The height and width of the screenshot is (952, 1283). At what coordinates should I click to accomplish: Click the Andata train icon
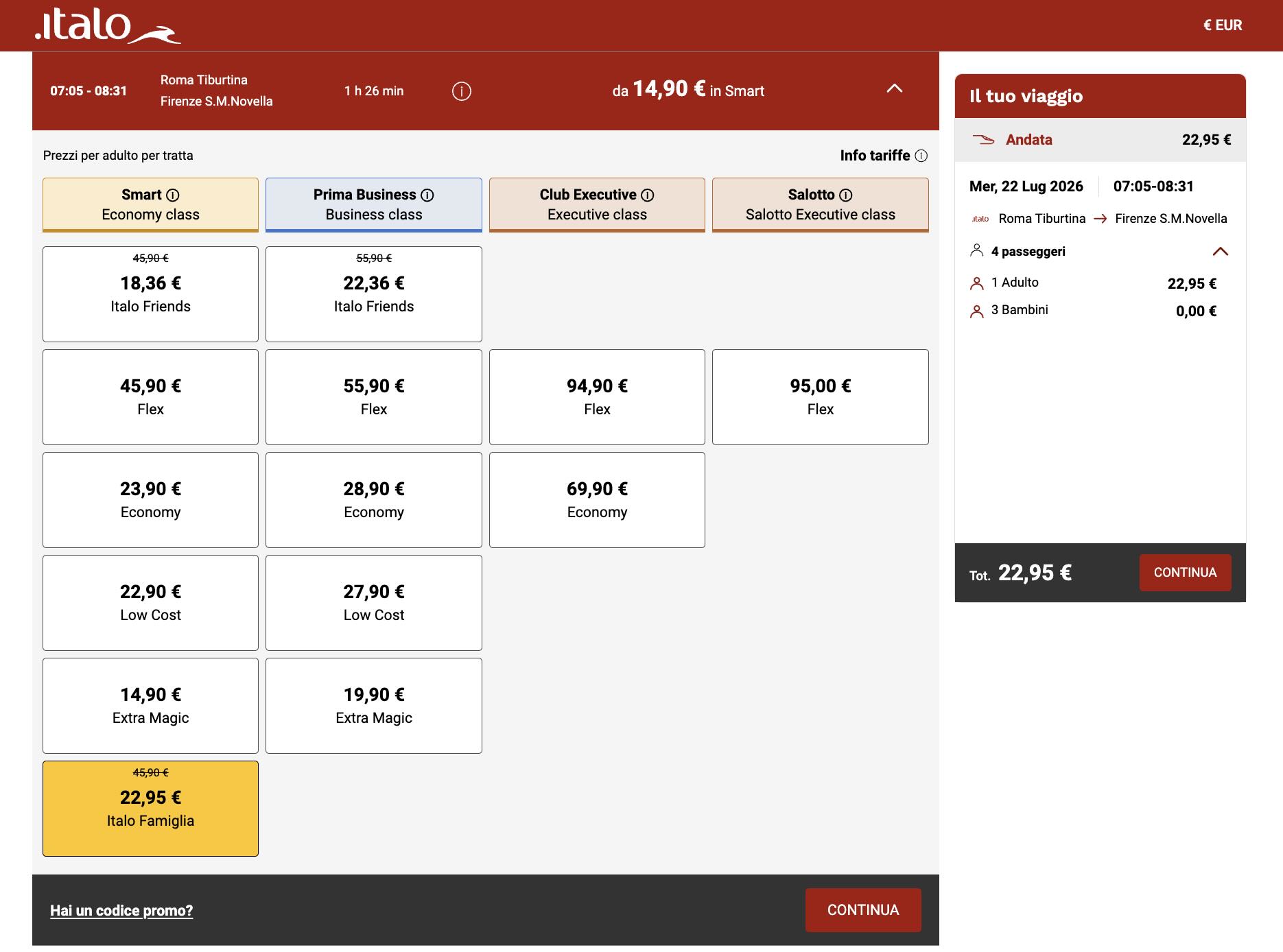[983, 140]
